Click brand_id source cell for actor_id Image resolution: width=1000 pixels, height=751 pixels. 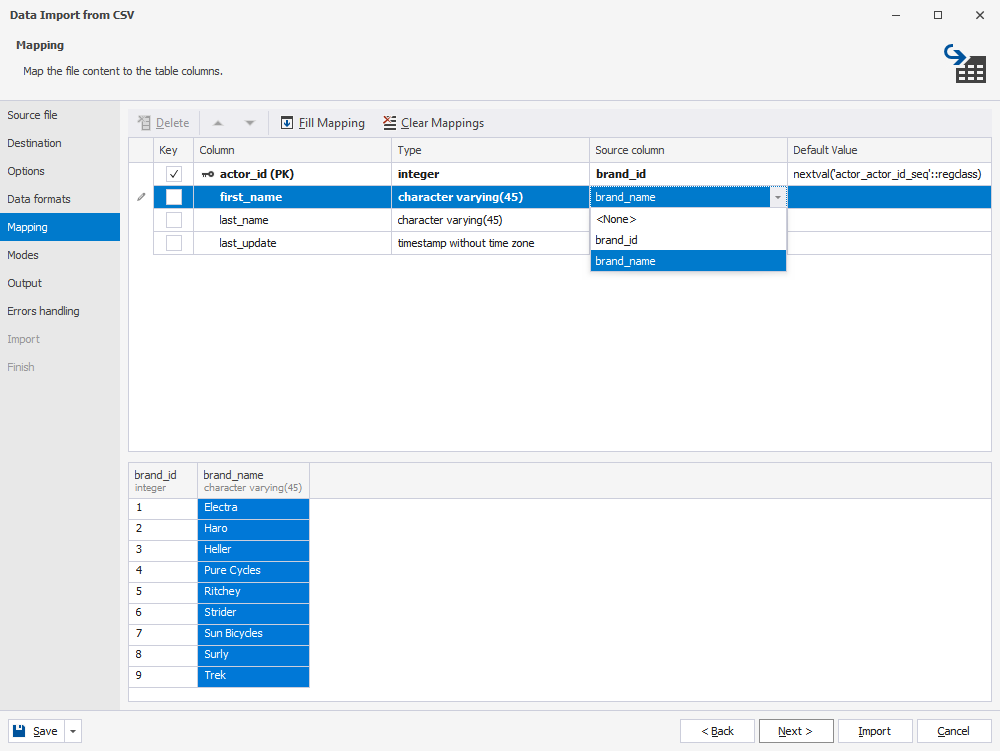click(x=688, y=174)
